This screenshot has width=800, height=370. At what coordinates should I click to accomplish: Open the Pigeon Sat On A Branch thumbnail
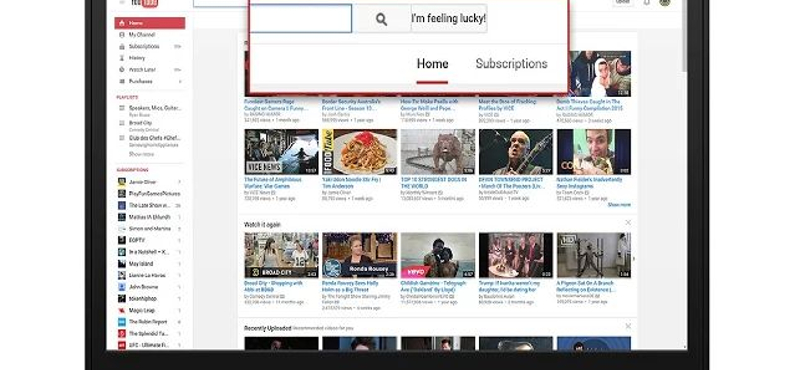(594, 255)
